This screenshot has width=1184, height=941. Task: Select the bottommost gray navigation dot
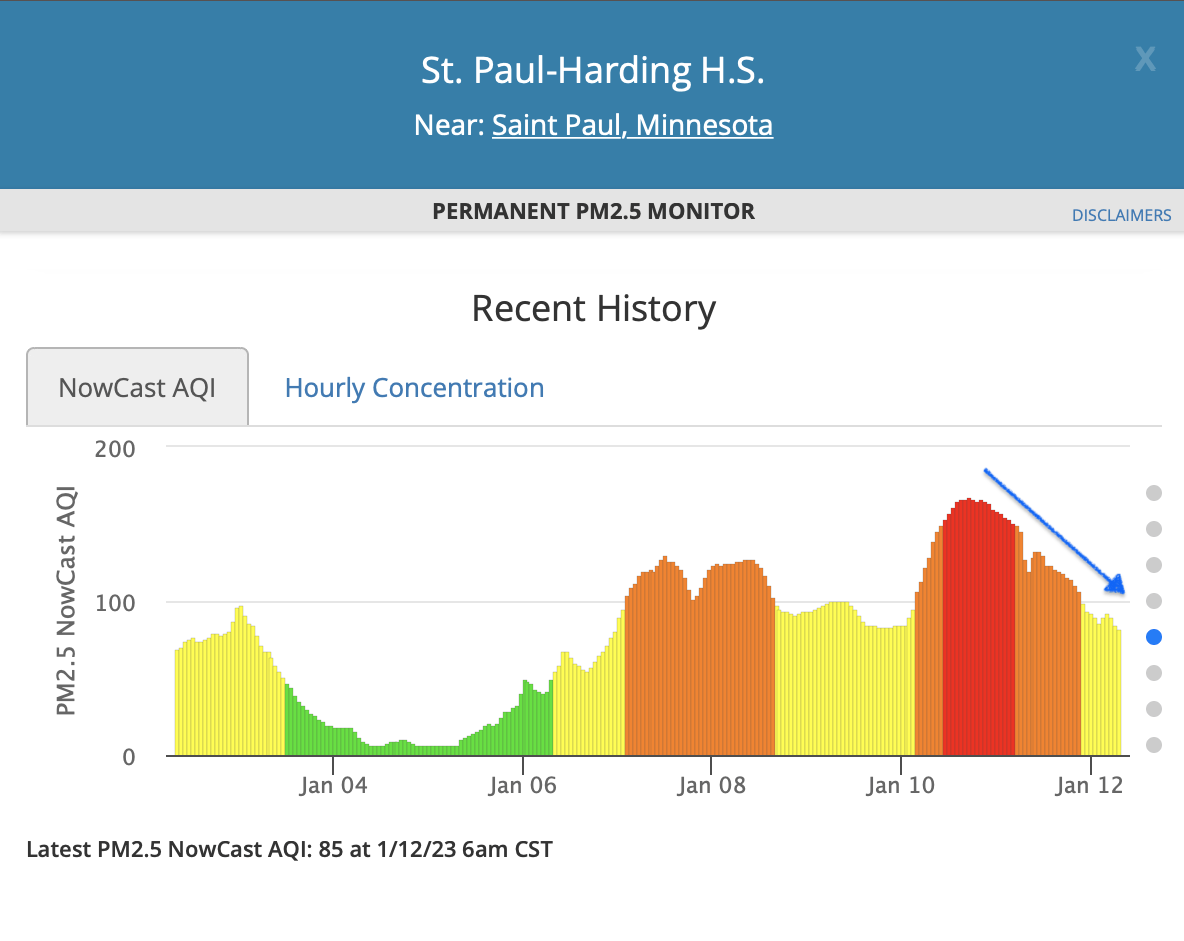click(x=1154, y=745)
